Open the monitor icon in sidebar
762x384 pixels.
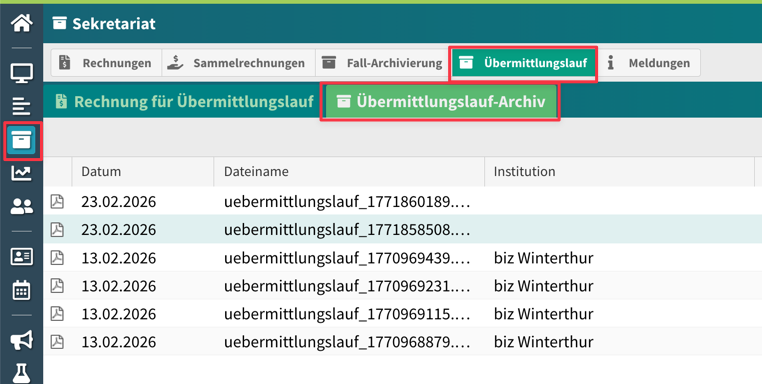pos(22,73)
